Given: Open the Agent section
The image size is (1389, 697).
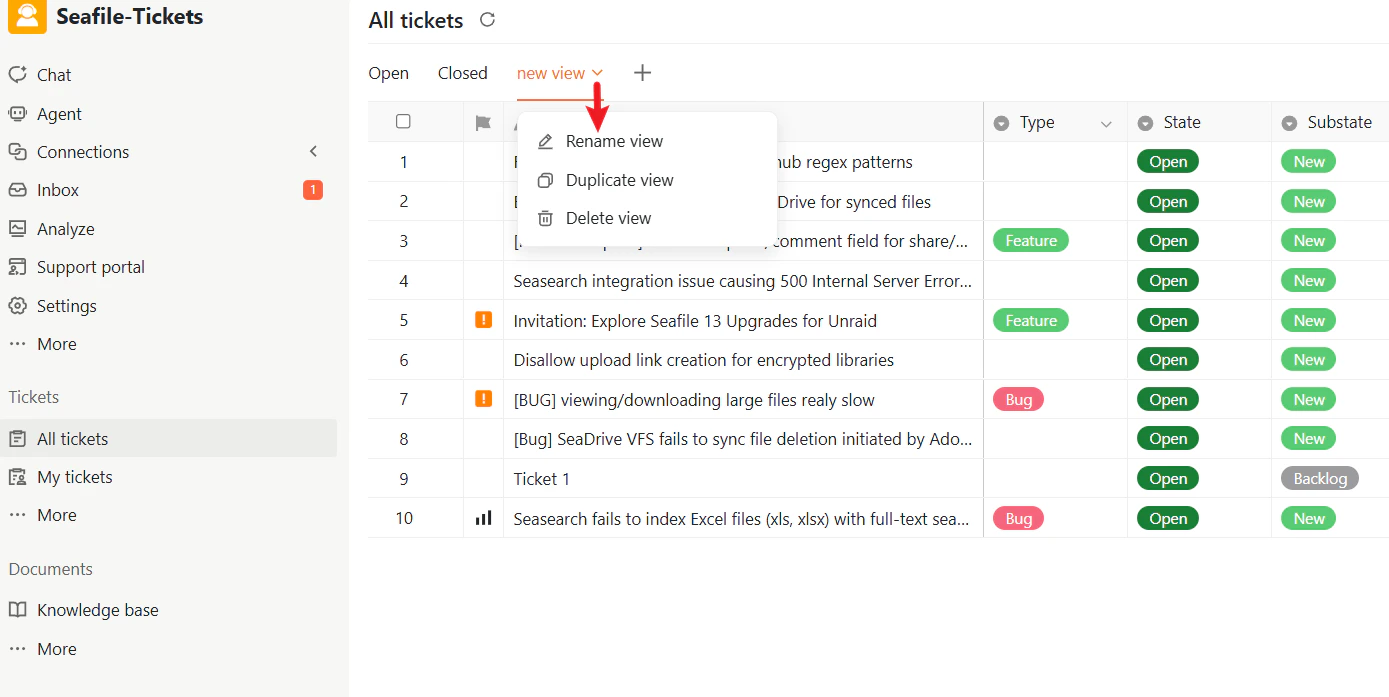Looking at the screenshot, I should click(59, 114).
